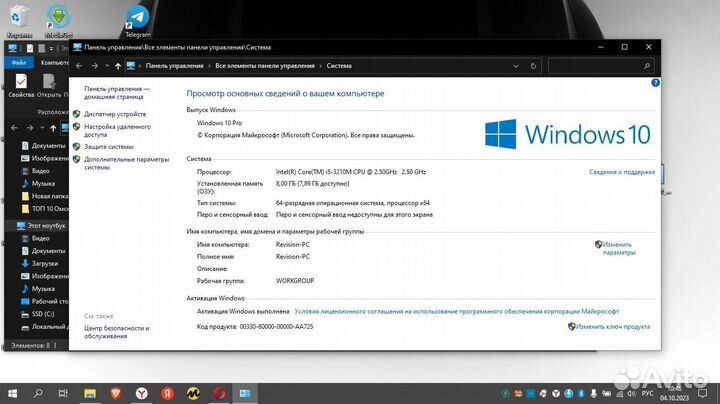Select Новая папка in Explorer tree

45,196
